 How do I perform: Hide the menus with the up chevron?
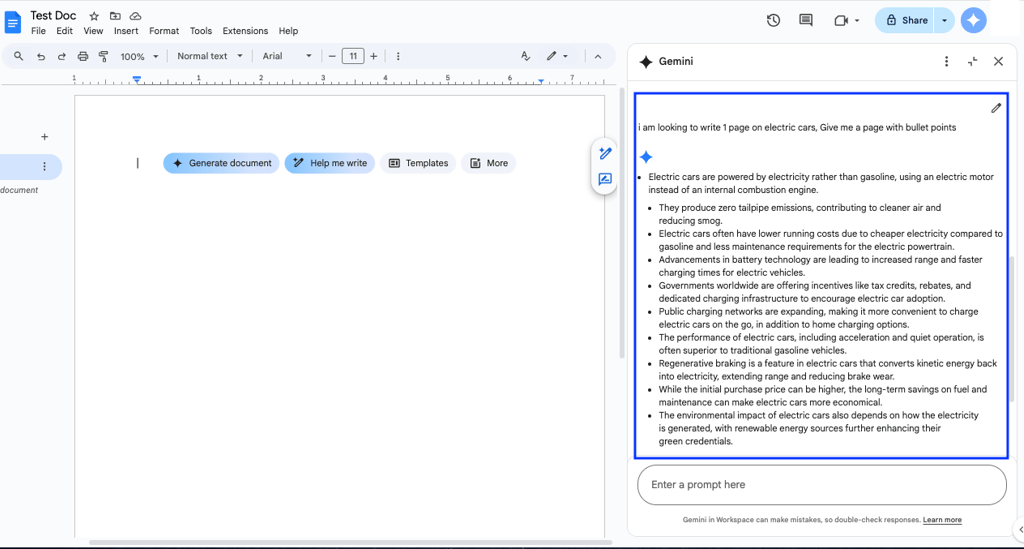click(x=598, y=57)
